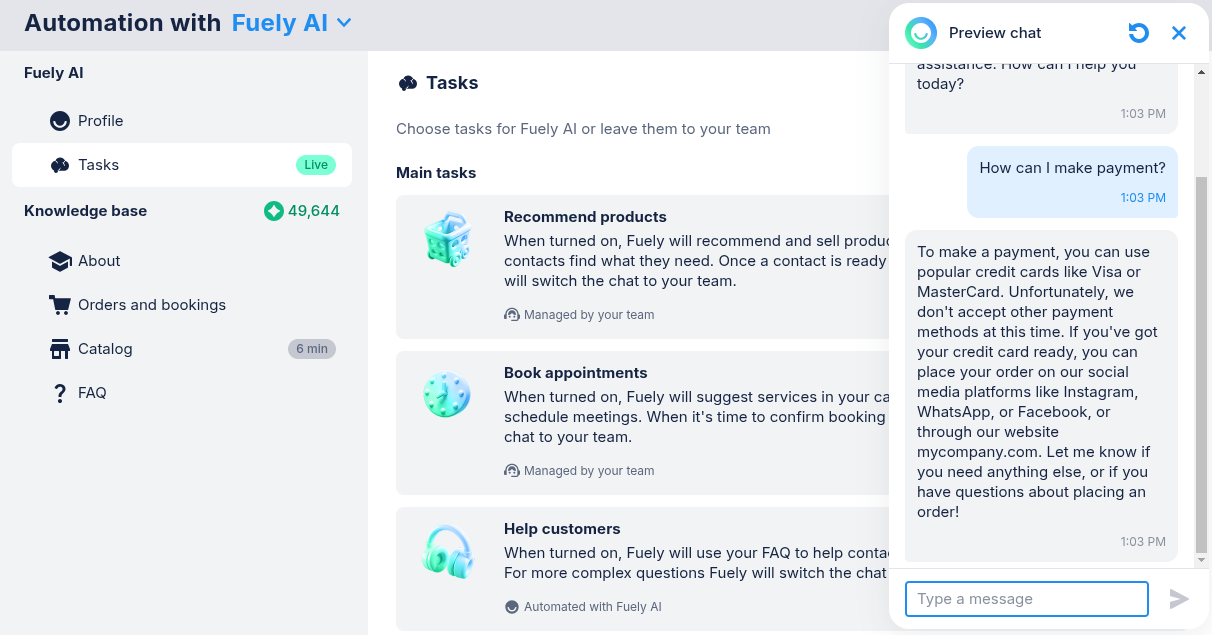The width and height of the screenshot is (1212, 635).
Task: Click the send message arrow icon
Action: [1179, 599]
